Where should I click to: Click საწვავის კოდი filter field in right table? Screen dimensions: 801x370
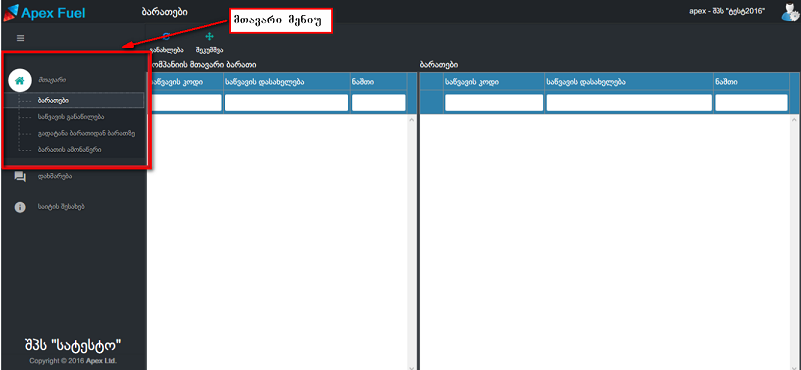pos(494,103)
